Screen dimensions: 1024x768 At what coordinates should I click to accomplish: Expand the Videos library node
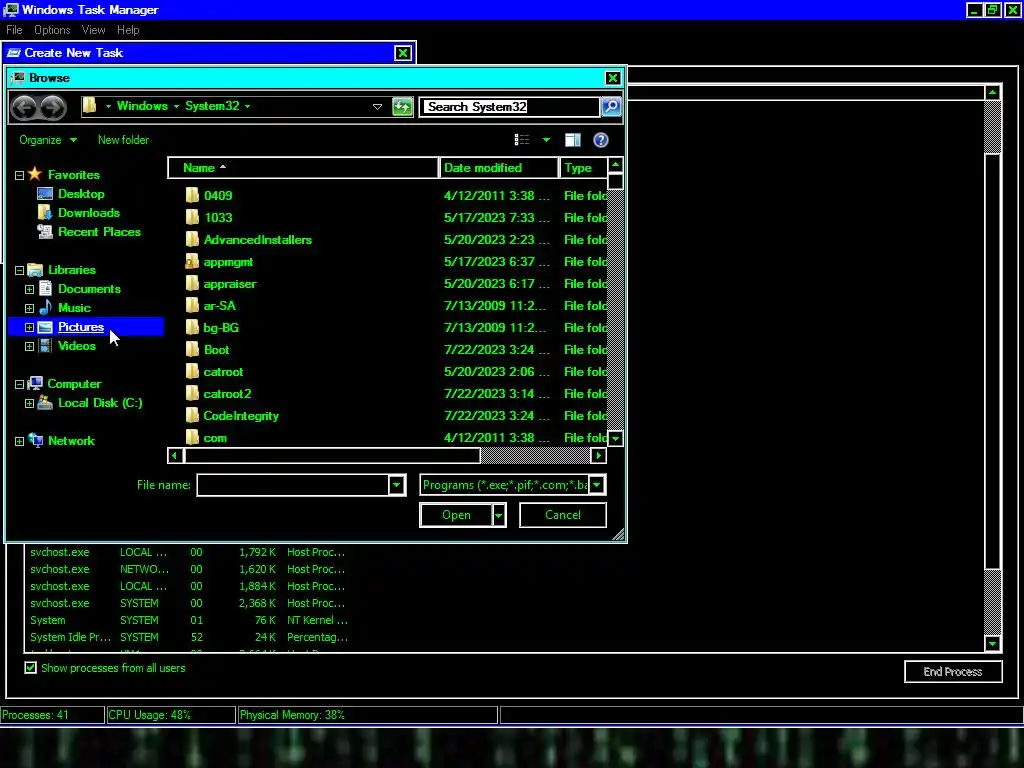click(29, 347)
